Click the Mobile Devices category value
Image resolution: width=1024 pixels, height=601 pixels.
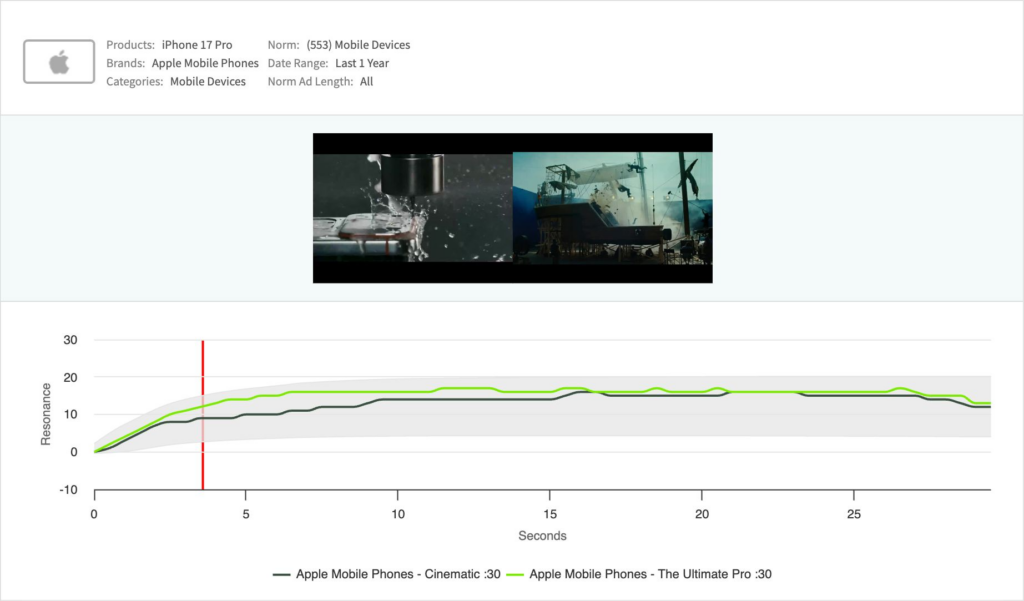pyautogui.click(x=207, y=82)
